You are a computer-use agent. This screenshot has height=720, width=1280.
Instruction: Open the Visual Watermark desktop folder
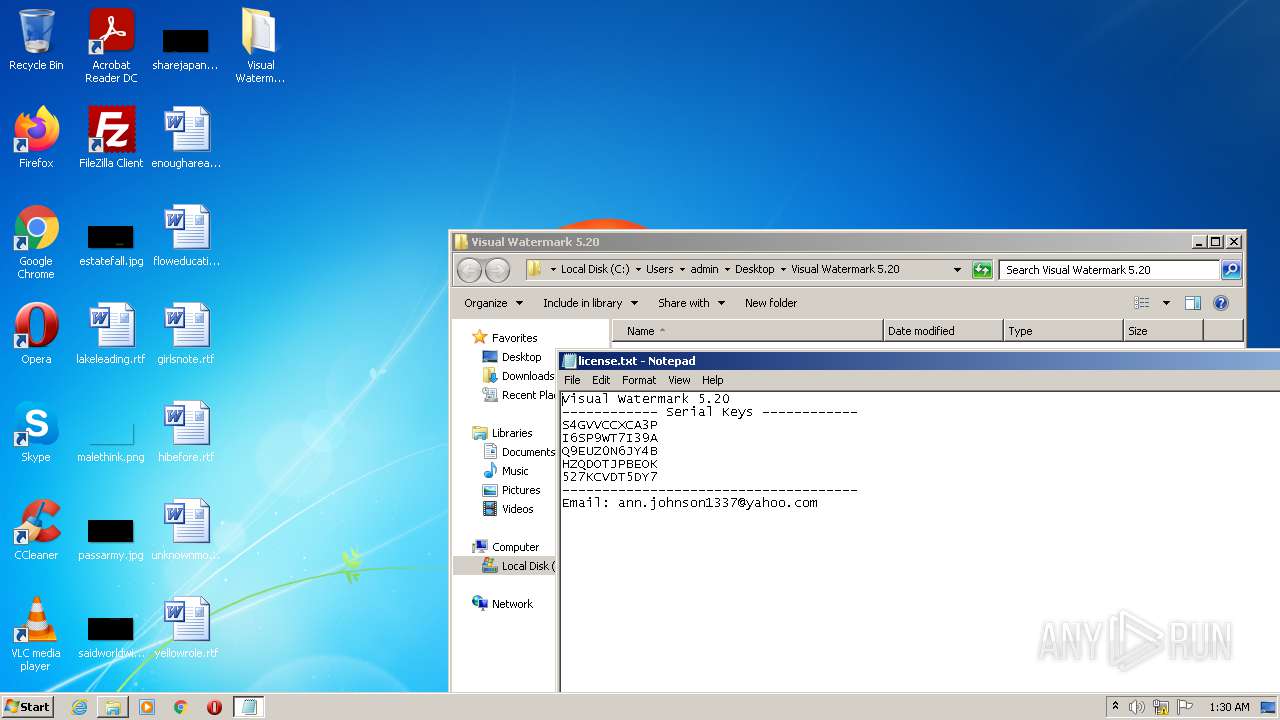point(260,46)
